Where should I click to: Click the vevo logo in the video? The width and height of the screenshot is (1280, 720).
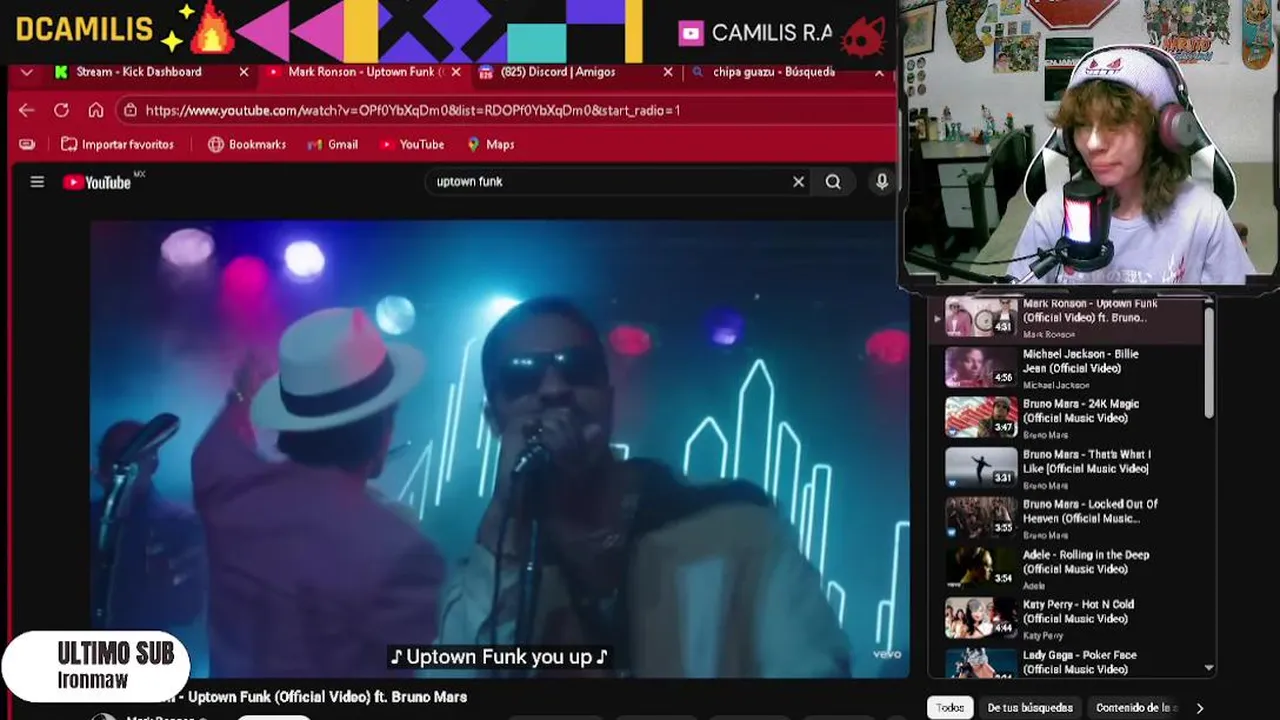point(886,654)
